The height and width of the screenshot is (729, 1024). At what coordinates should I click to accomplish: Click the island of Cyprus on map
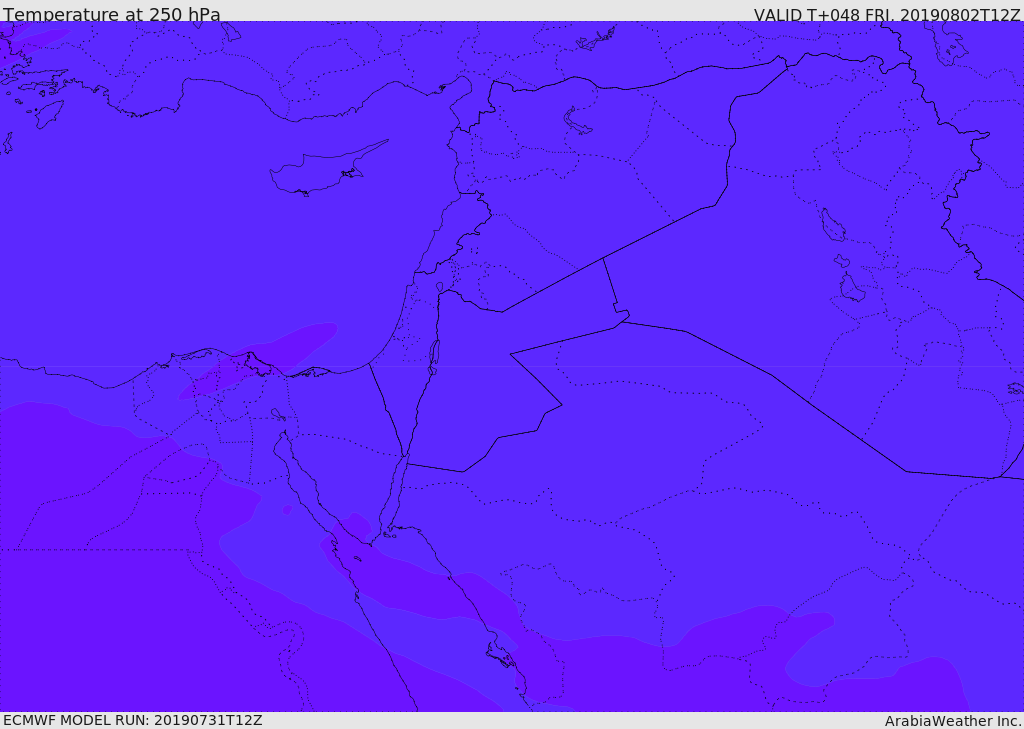pyautogui.click(x=328, y=169)
